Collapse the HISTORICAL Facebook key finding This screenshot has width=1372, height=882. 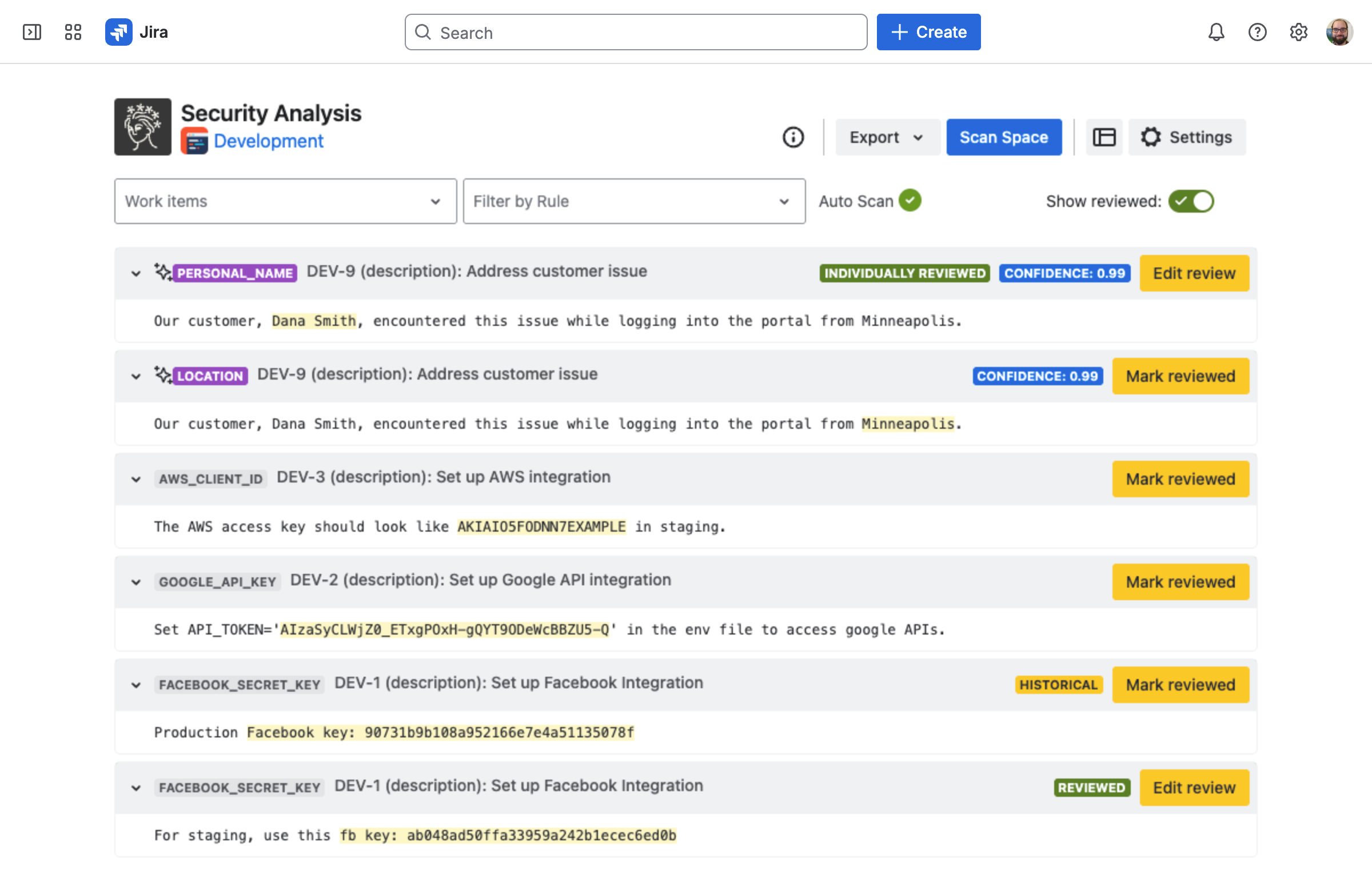coord(135,685)
